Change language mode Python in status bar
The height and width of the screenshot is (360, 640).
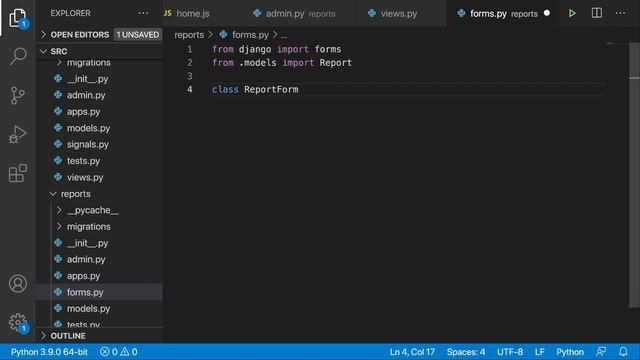570,352
